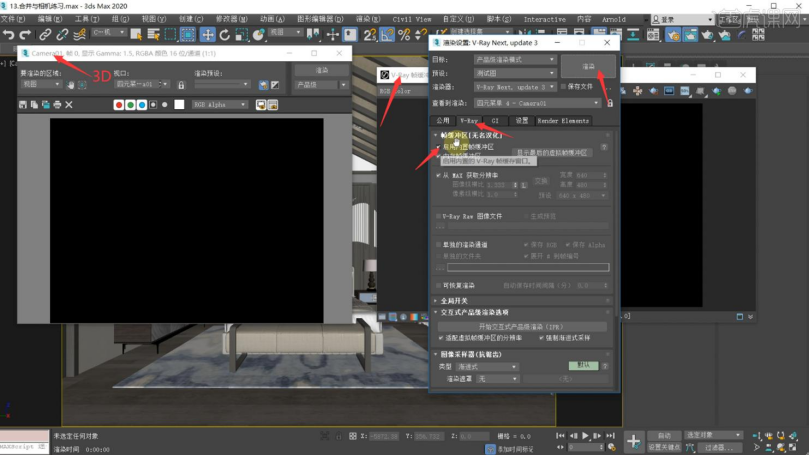Open image sampler type dropdown
Image resolution: width=809 pixels, height=455 pixels.
pos(487,366)
